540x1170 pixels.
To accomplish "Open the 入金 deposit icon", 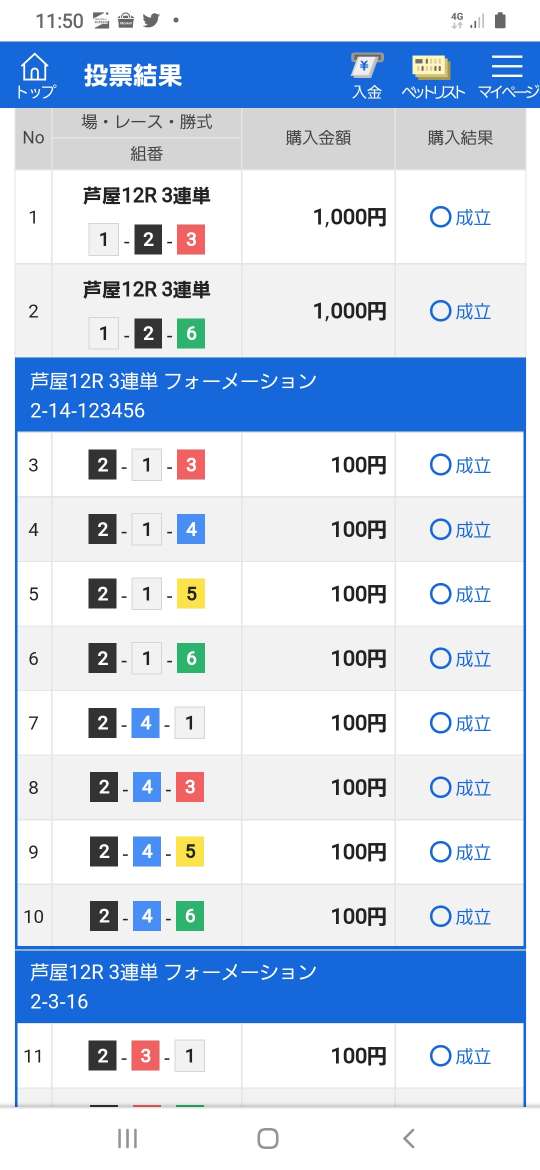I will coord(367,75).
